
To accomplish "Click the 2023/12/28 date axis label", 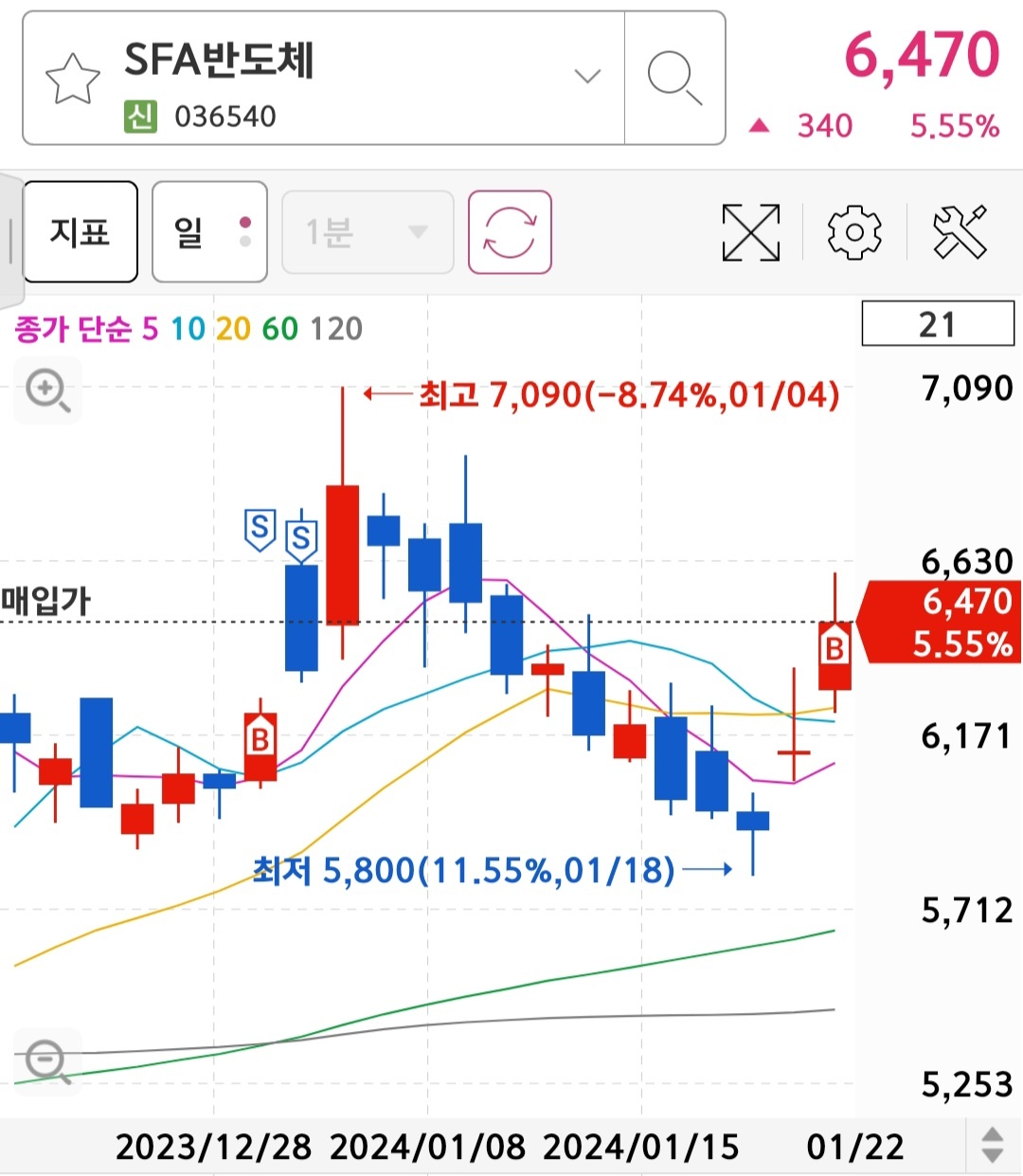I will pyautogui.click(x=213, y=1148).
